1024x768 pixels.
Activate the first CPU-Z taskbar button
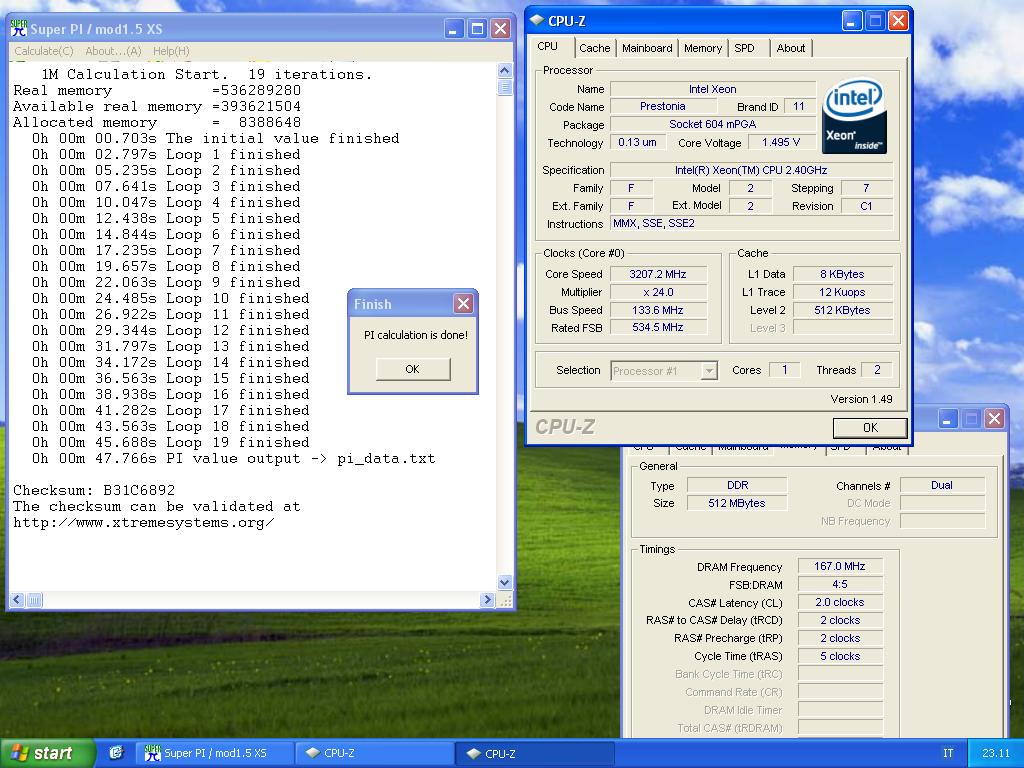pyautogui.click(x=374, y=753)
